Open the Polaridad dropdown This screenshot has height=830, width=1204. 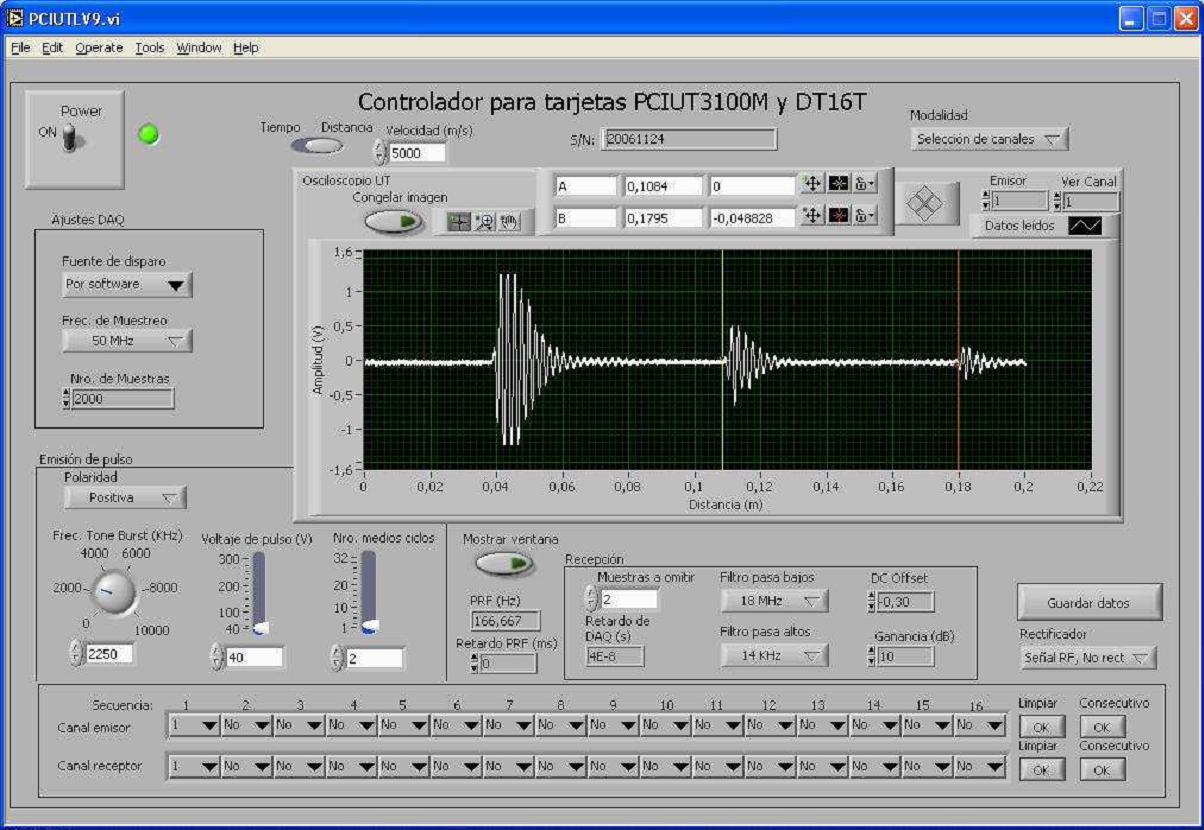(x=125, y=497)
